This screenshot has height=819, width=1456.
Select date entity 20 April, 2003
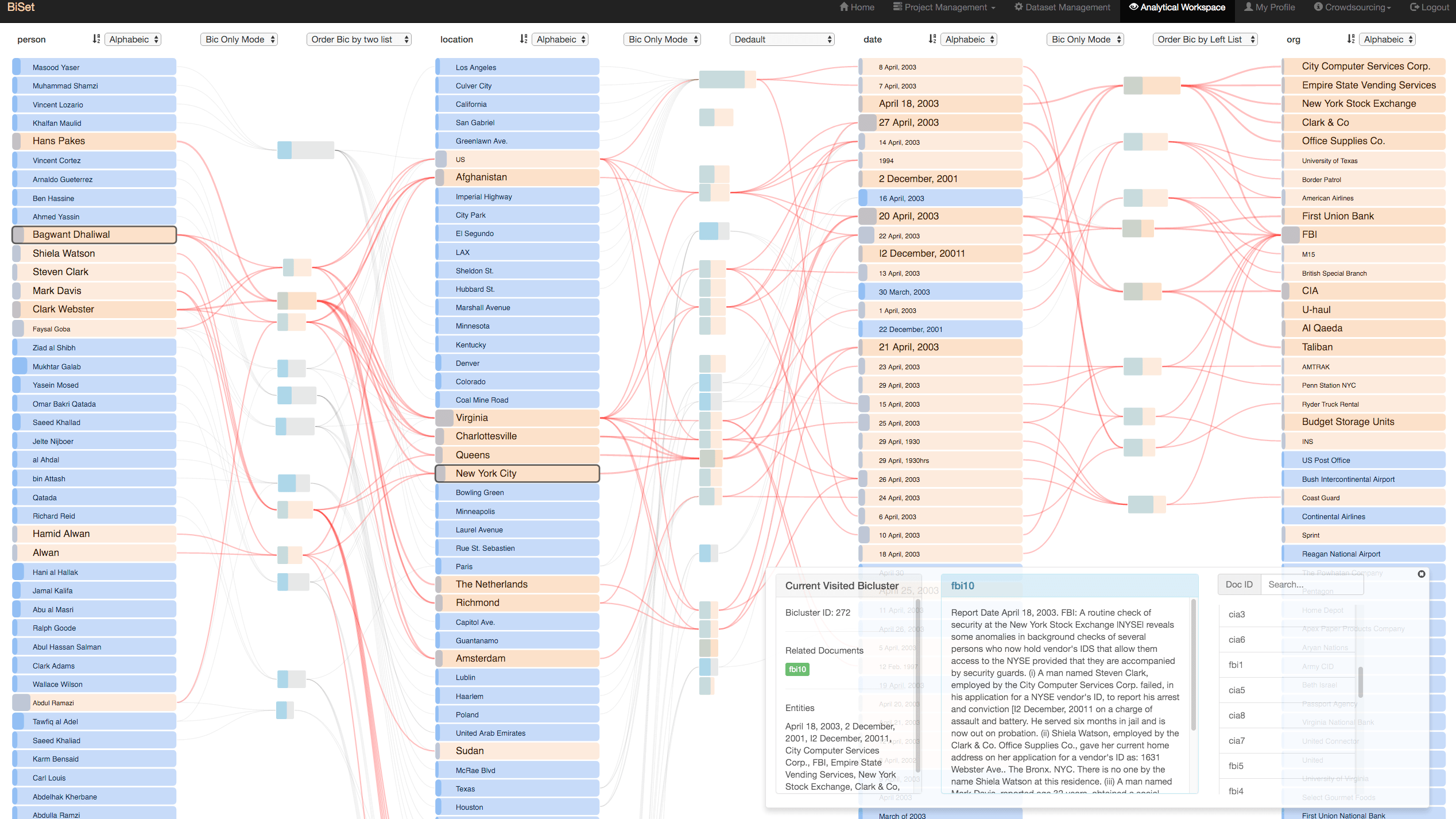(940, 216)
